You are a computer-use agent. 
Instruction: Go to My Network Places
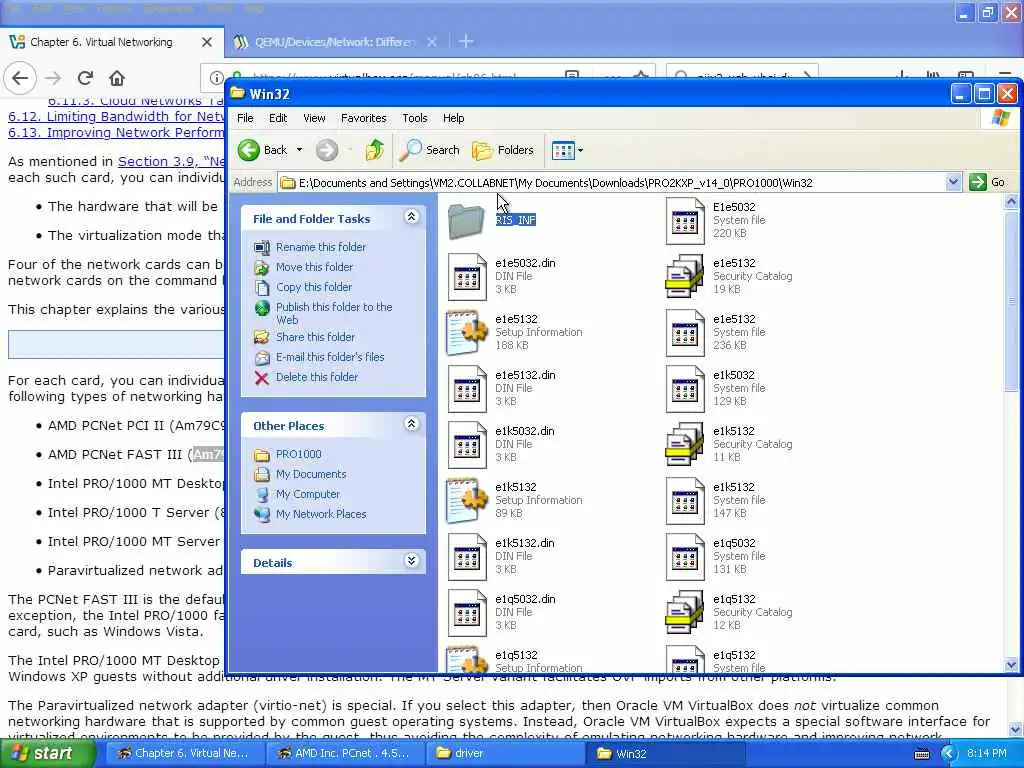click(x=321, y=515)
